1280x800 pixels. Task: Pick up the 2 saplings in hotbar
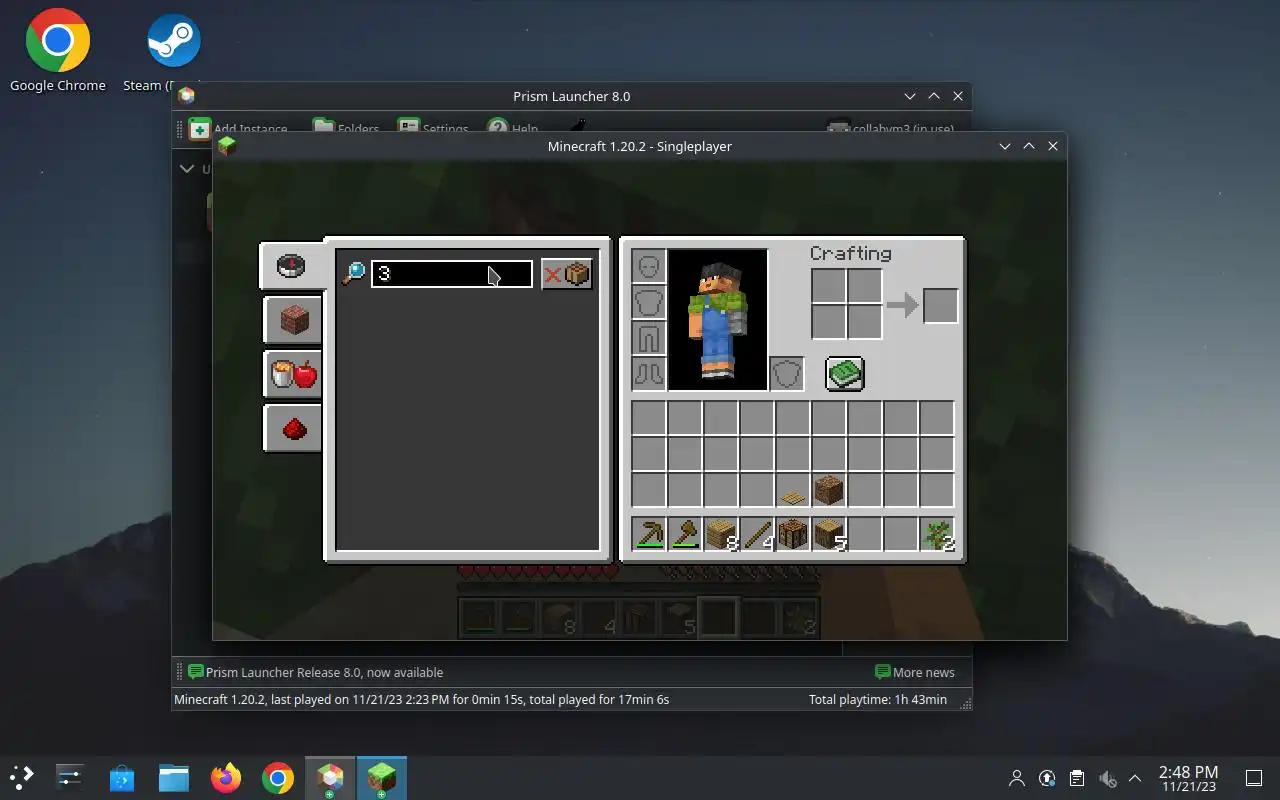pyautogui.click(x=937, y=534)
